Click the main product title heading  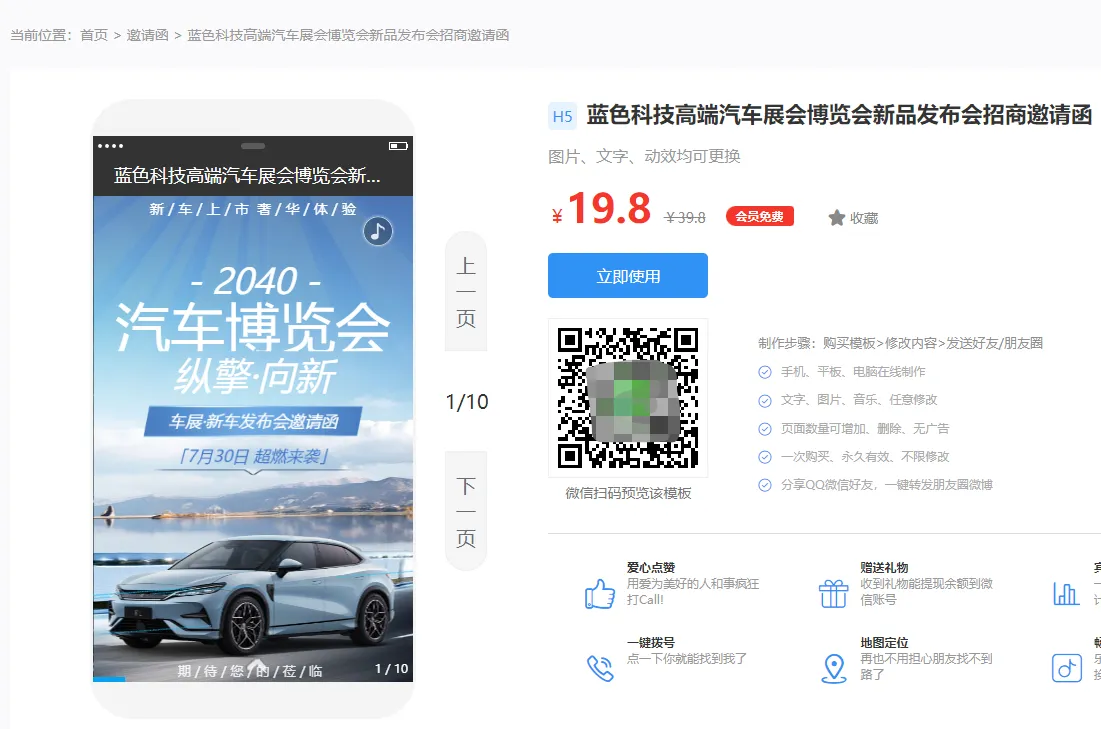(840, 114)
